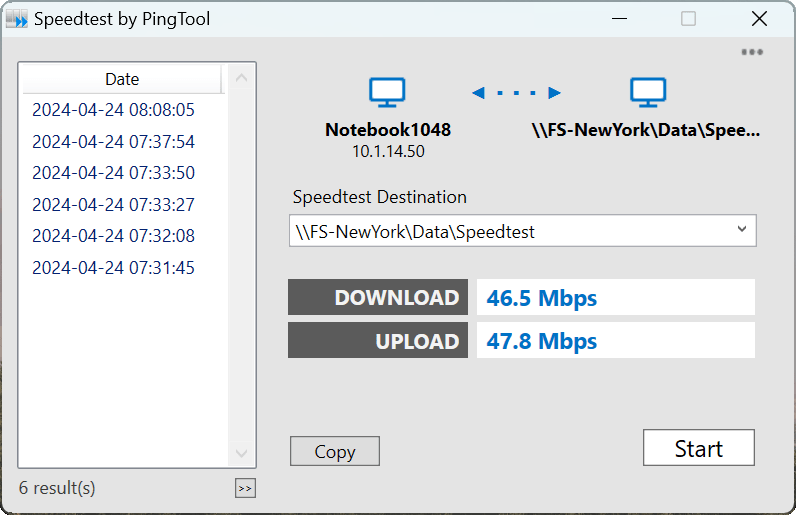796x515 pixels.
Task: Copy the speedtest results
Action: coord(335,451)
